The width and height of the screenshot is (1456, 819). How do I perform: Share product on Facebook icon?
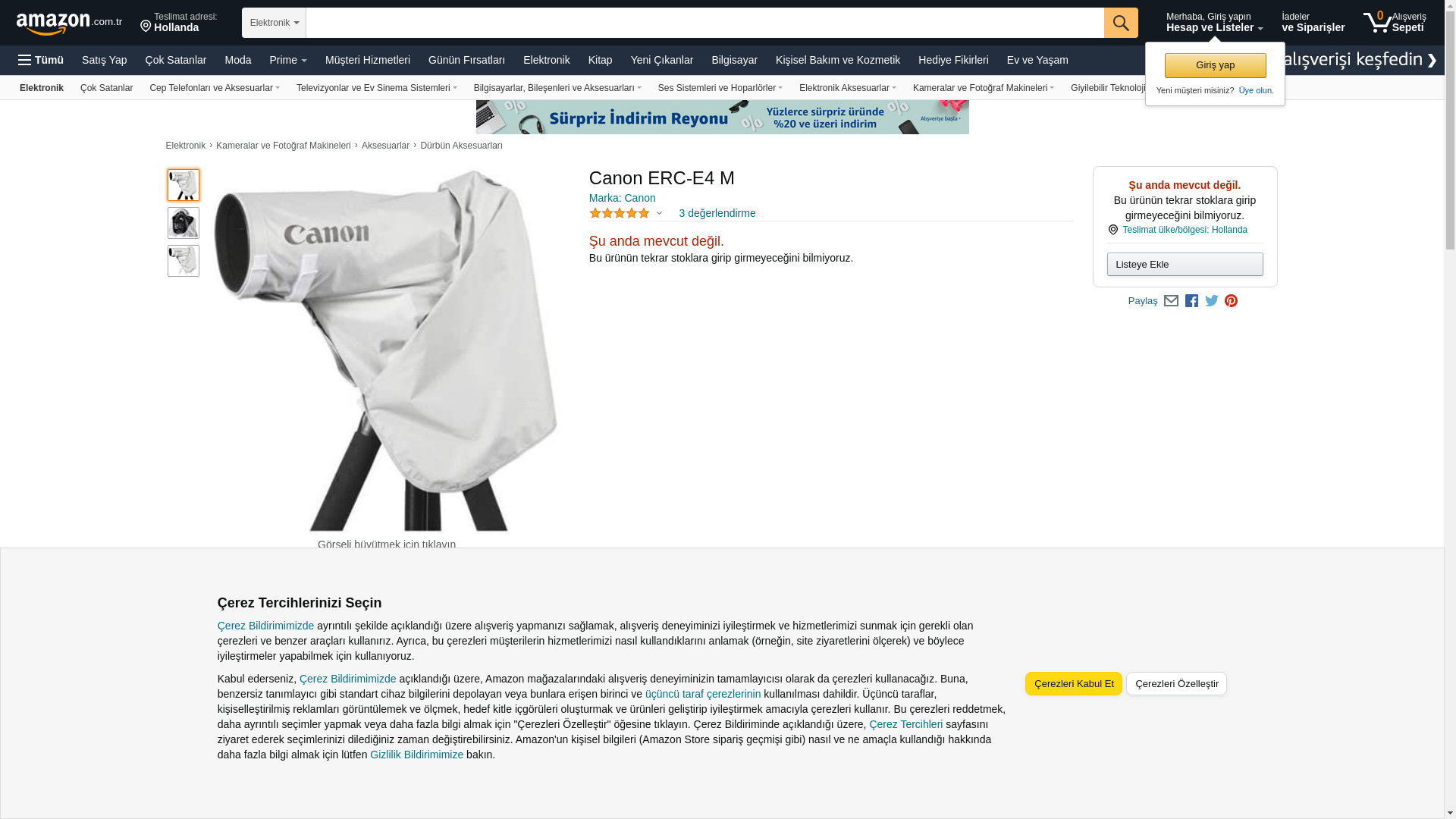1191,301
